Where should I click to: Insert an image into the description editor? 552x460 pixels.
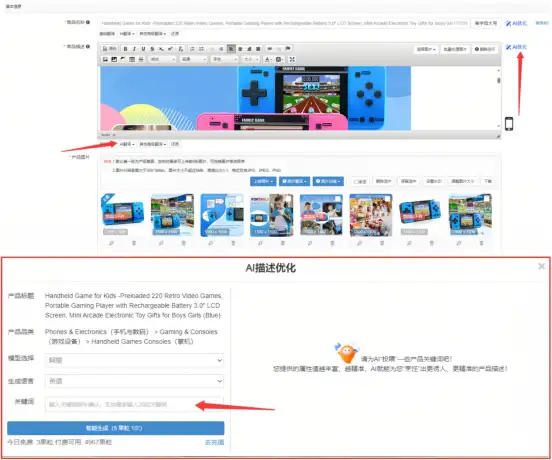click(x=105, y=59)
